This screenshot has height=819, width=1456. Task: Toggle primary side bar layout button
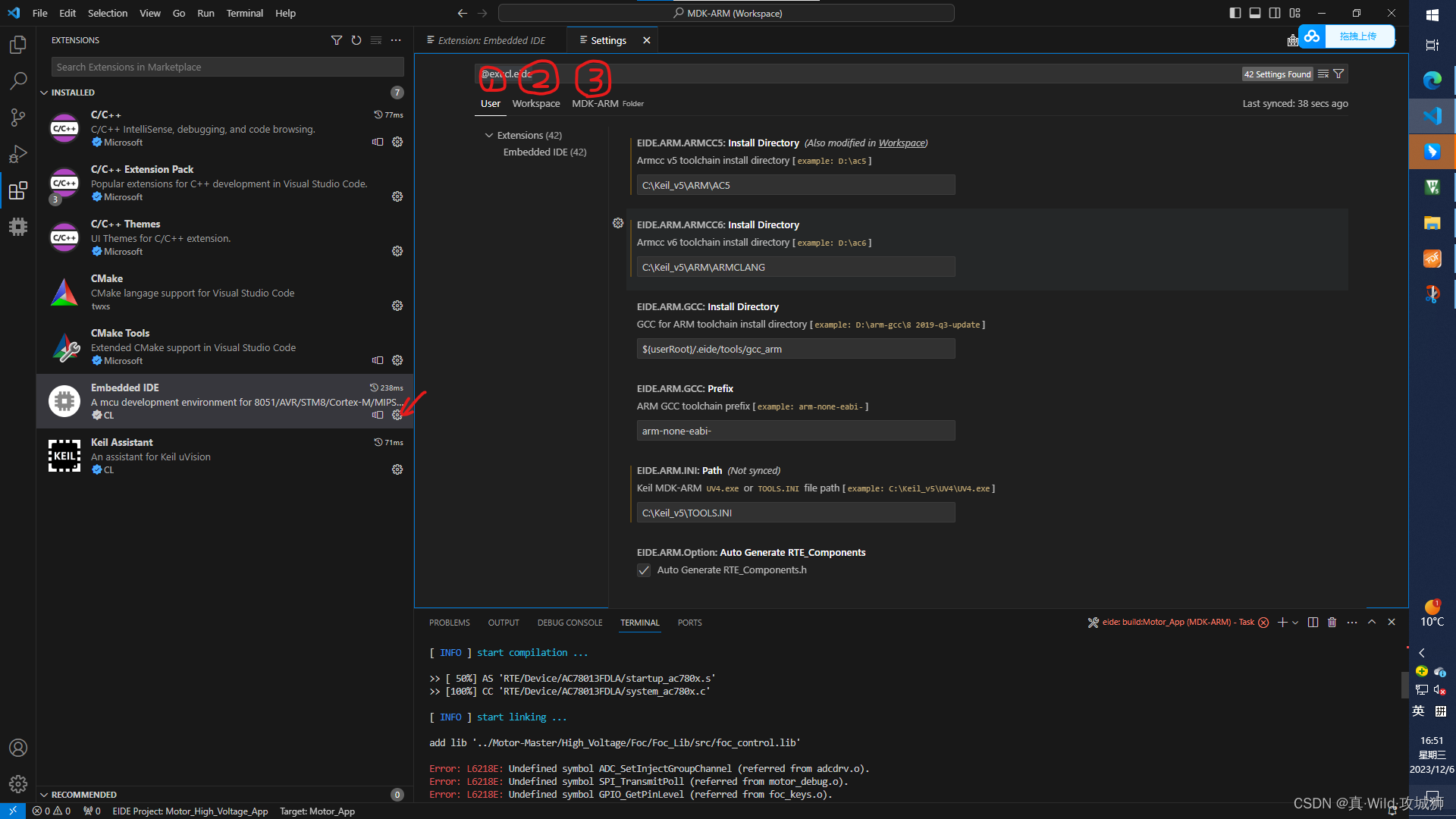click(x=1235, y=13)
